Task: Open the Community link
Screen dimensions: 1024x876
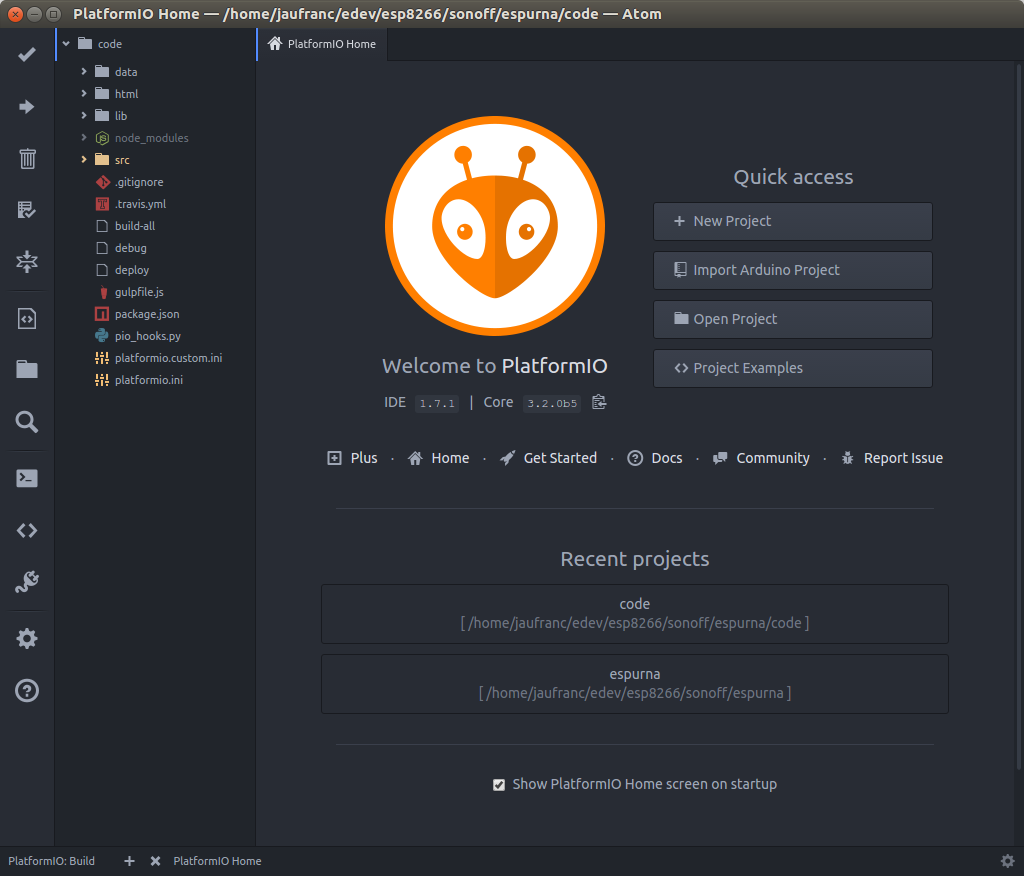Action: [x=761, y=458]
